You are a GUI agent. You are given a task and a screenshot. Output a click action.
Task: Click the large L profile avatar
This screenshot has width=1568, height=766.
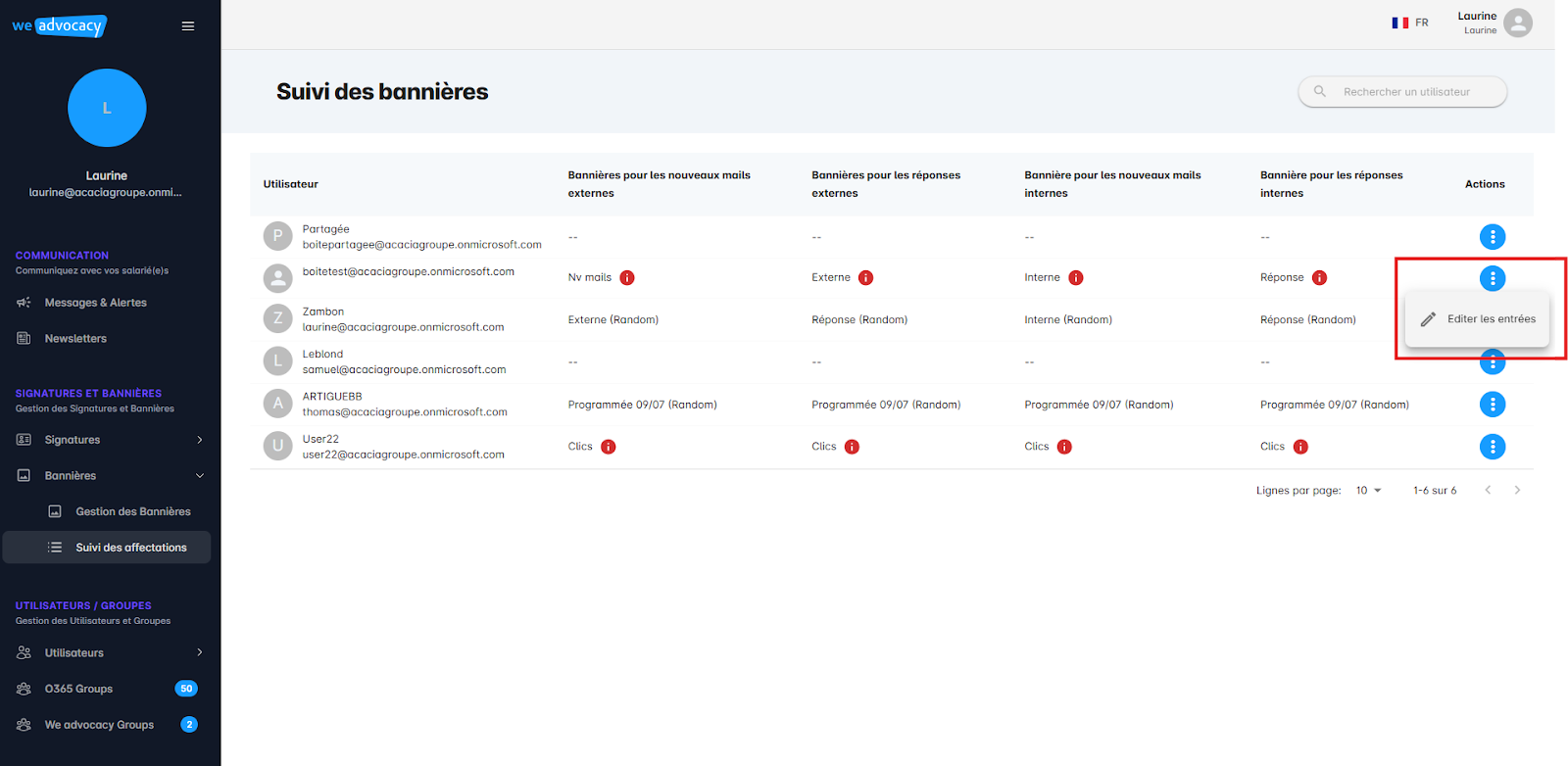(107, 108)
